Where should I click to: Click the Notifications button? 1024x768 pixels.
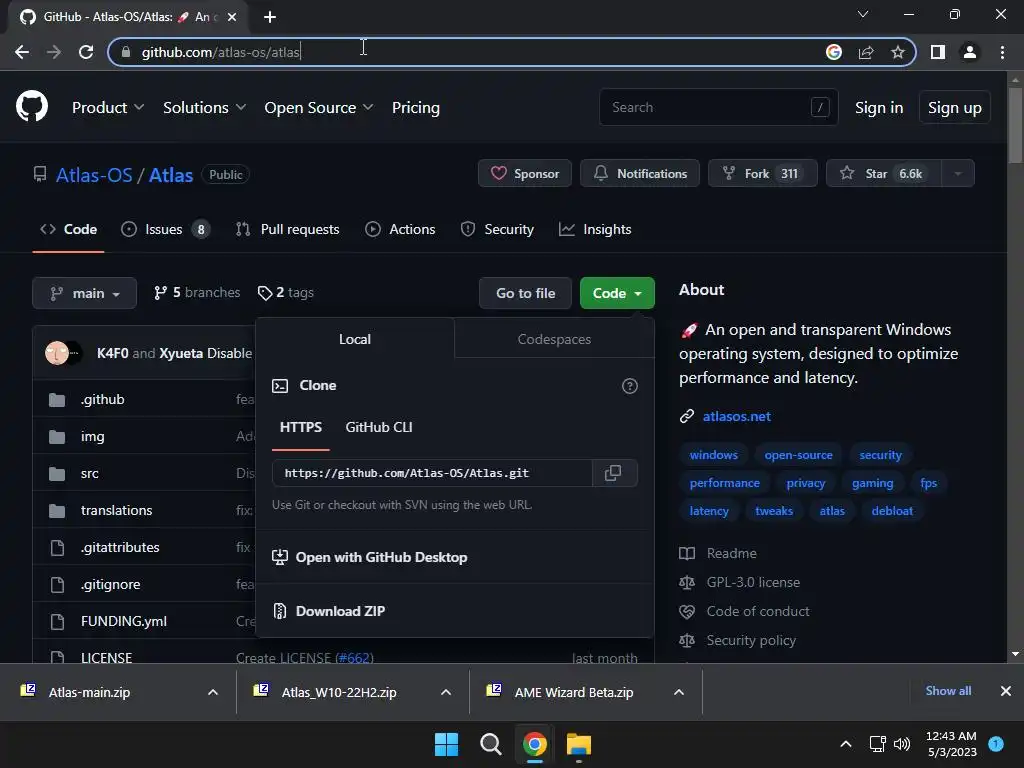[640, 174]
